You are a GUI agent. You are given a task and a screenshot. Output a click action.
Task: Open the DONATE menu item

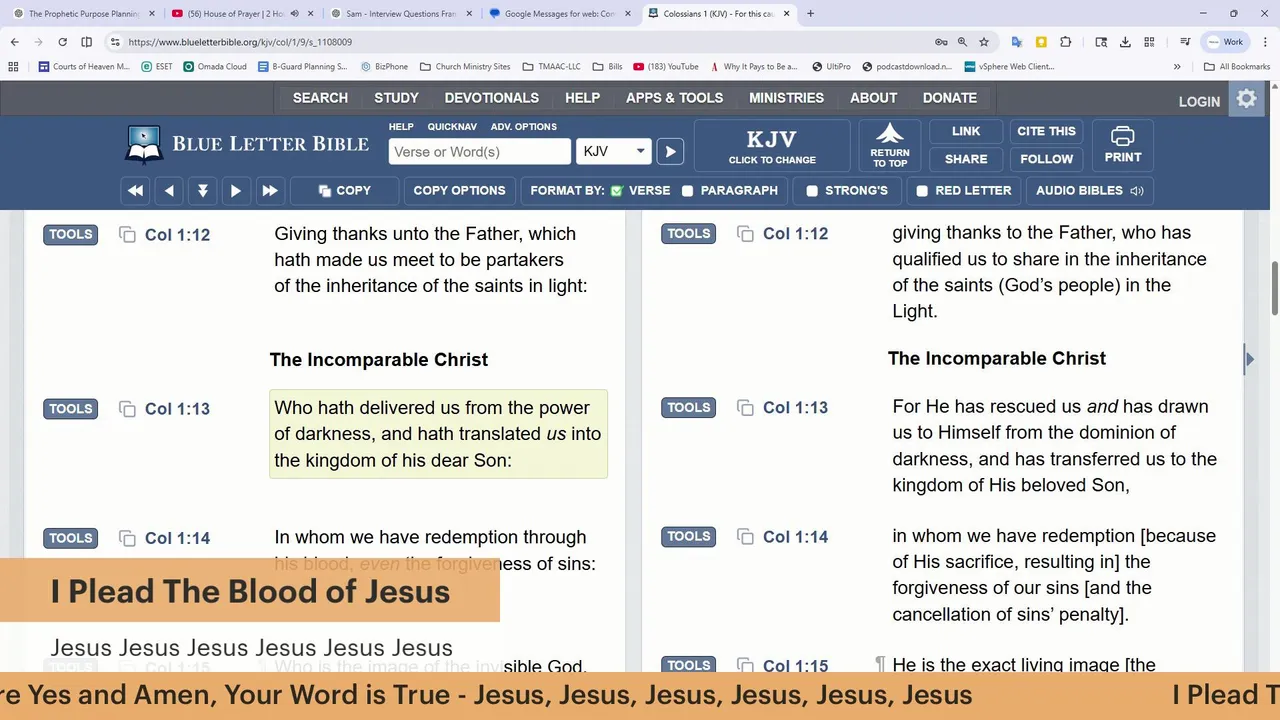coord(950,98)
